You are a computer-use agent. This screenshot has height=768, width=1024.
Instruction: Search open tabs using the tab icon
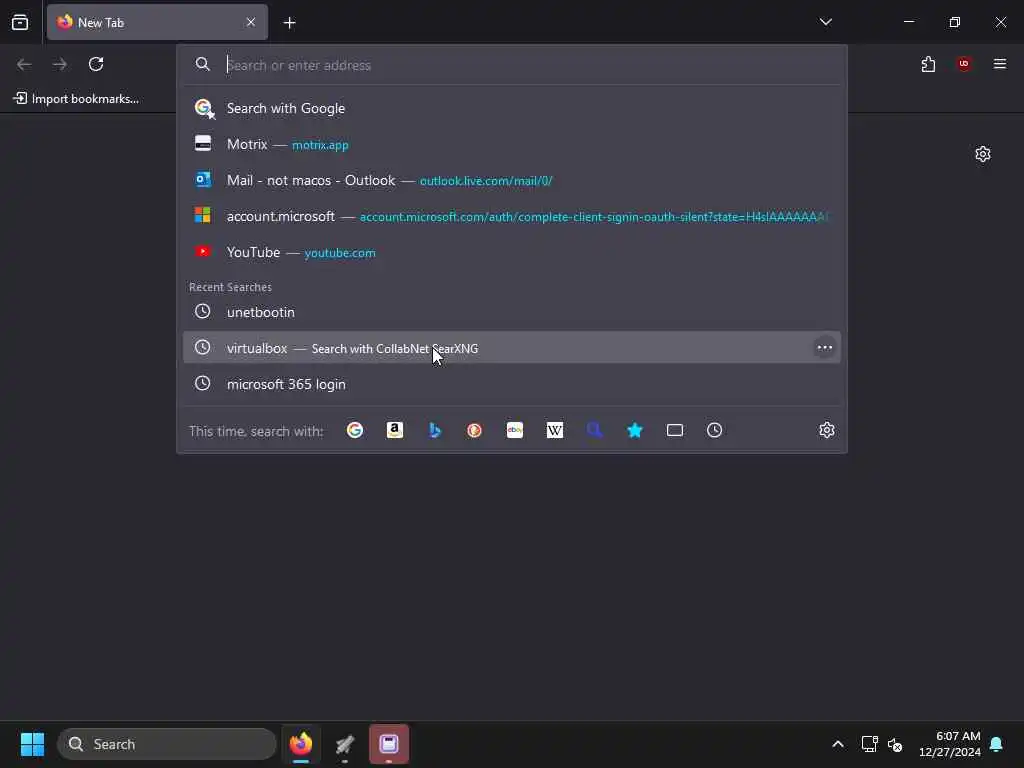tap(675, 430)
